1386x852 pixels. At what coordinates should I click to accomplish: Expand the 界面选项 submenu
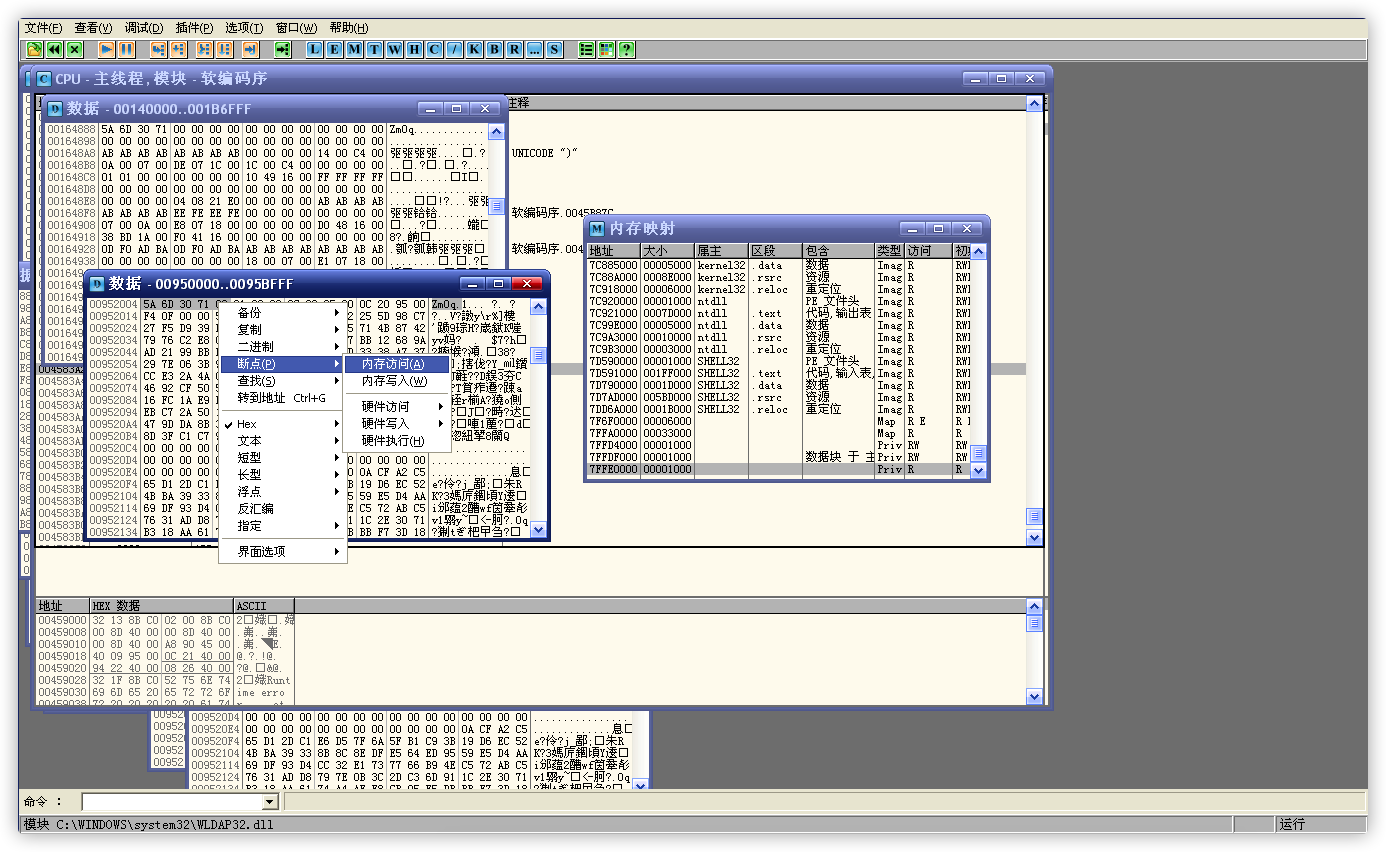262,551
